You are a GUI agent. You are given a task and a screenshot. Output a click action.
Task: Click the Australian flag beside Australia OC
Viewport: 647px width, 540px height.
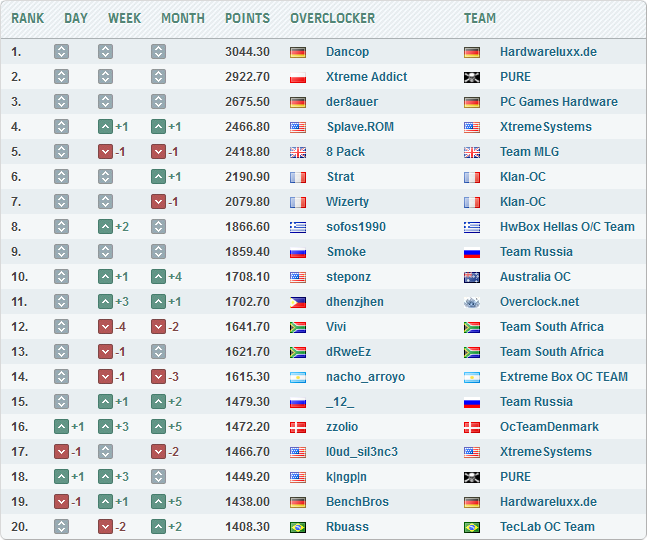[x=472, y=277]
